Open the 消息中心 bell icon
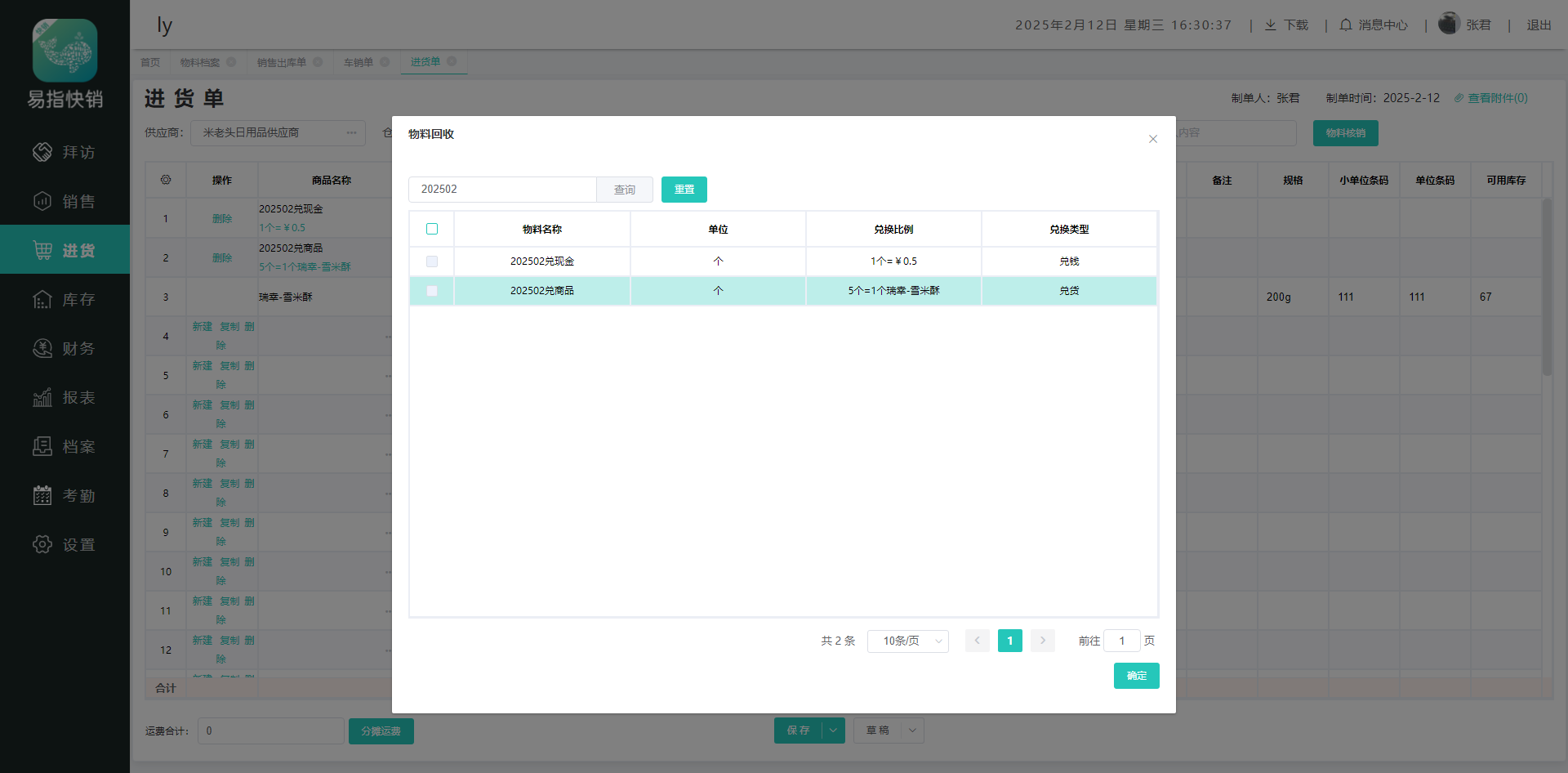This screenshot has height=773, width=1568. tap(1346, 25)
